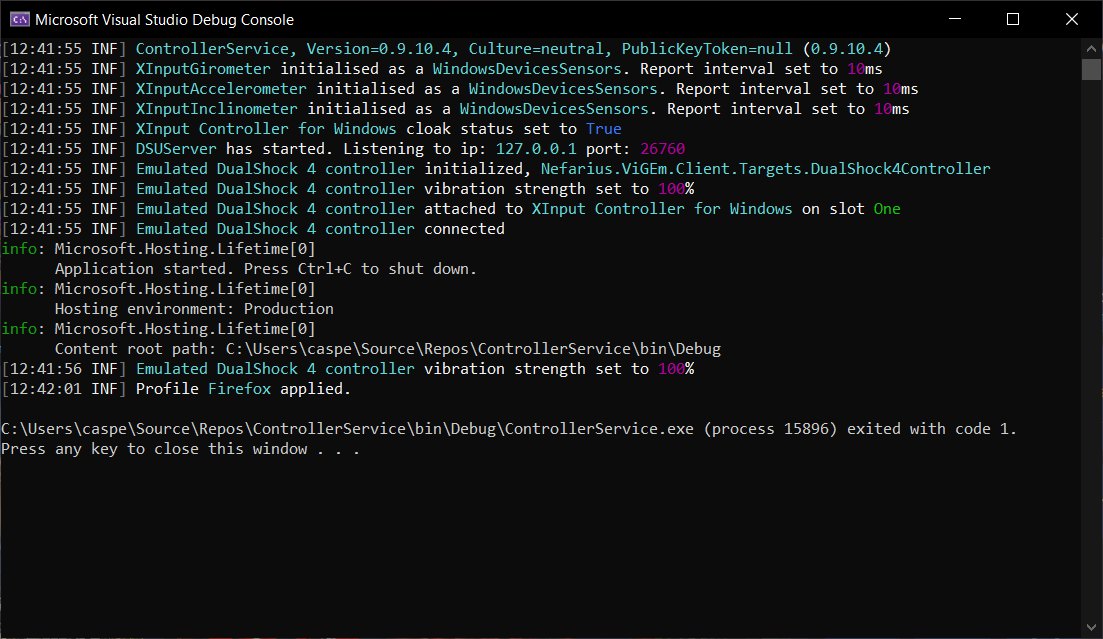Click 'Application started. Press Ctrl+C to shut down.'
Image resolution: width=1103 pixels, height=639 pixels.
tap(266, 269)
